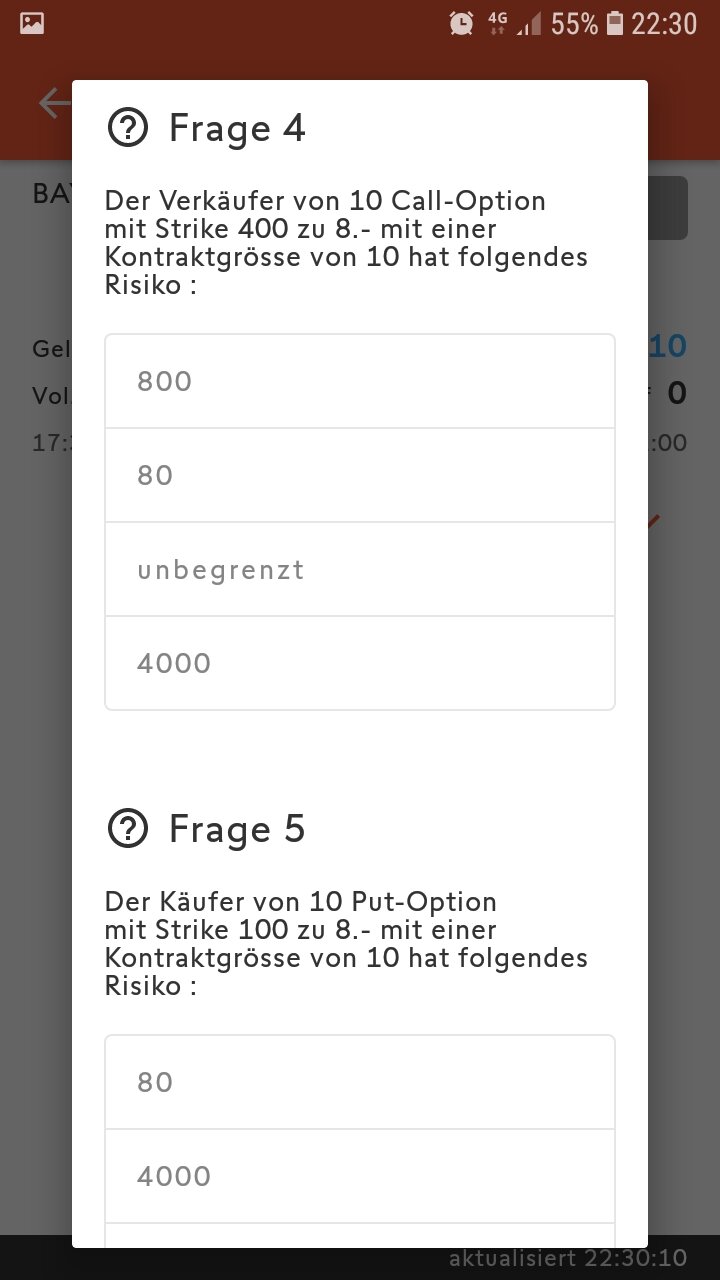The image size is (720, 1280).
Task: Tap the Frage 4 call-option question text
Action: click(x=346, y=243)
